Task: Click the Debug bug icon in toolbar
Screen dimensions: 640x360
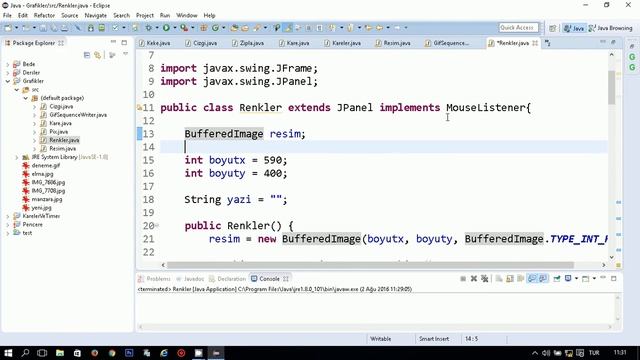Action: pos(149,28)
